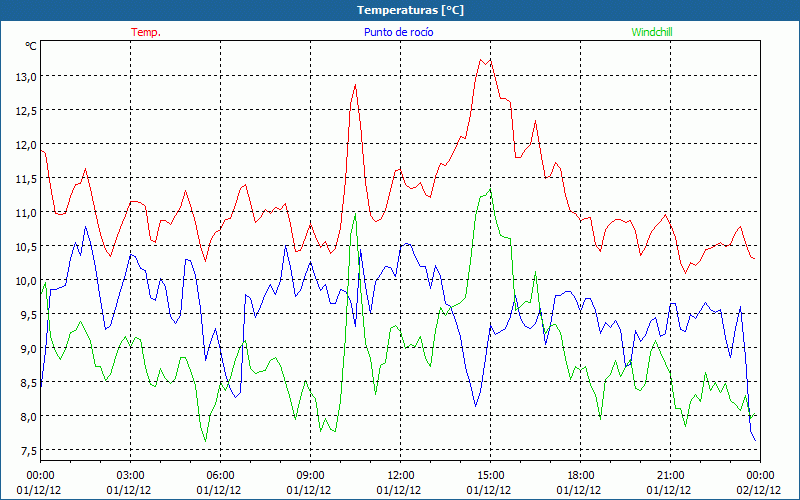Click the '9,5' y-axis value

coord(28,314)
